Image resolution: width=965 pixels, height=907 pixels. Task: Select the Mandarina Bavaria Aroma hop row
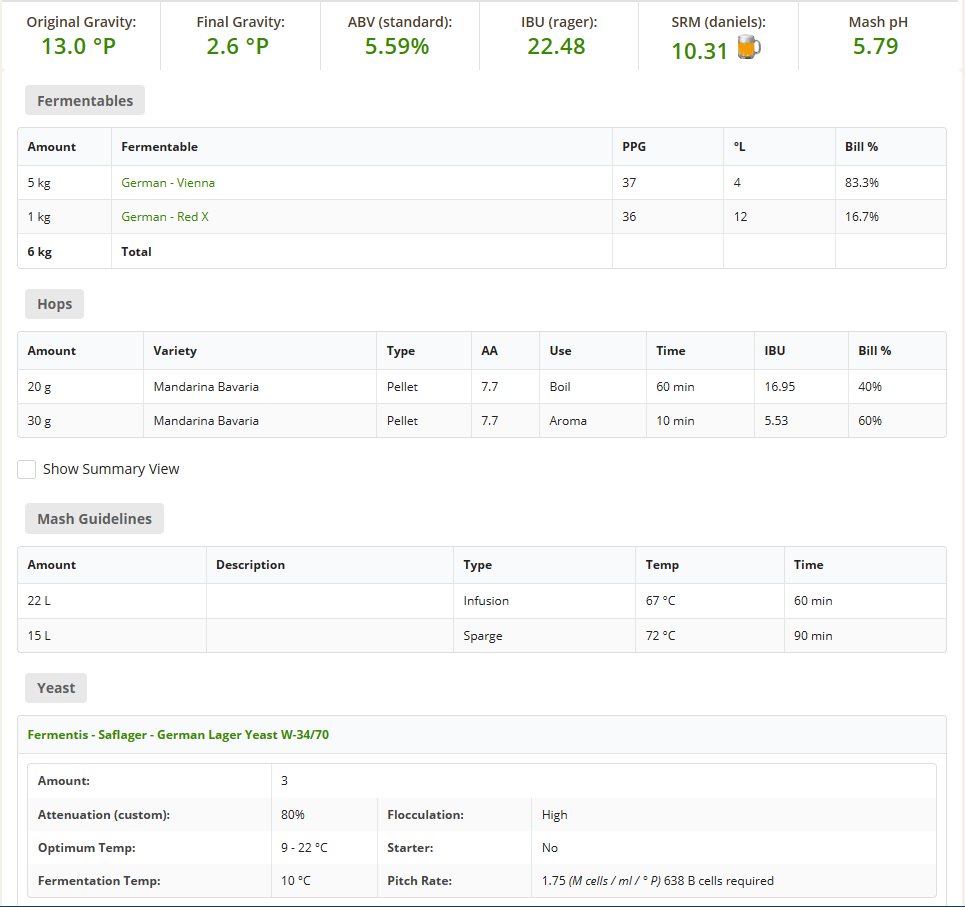206,421
